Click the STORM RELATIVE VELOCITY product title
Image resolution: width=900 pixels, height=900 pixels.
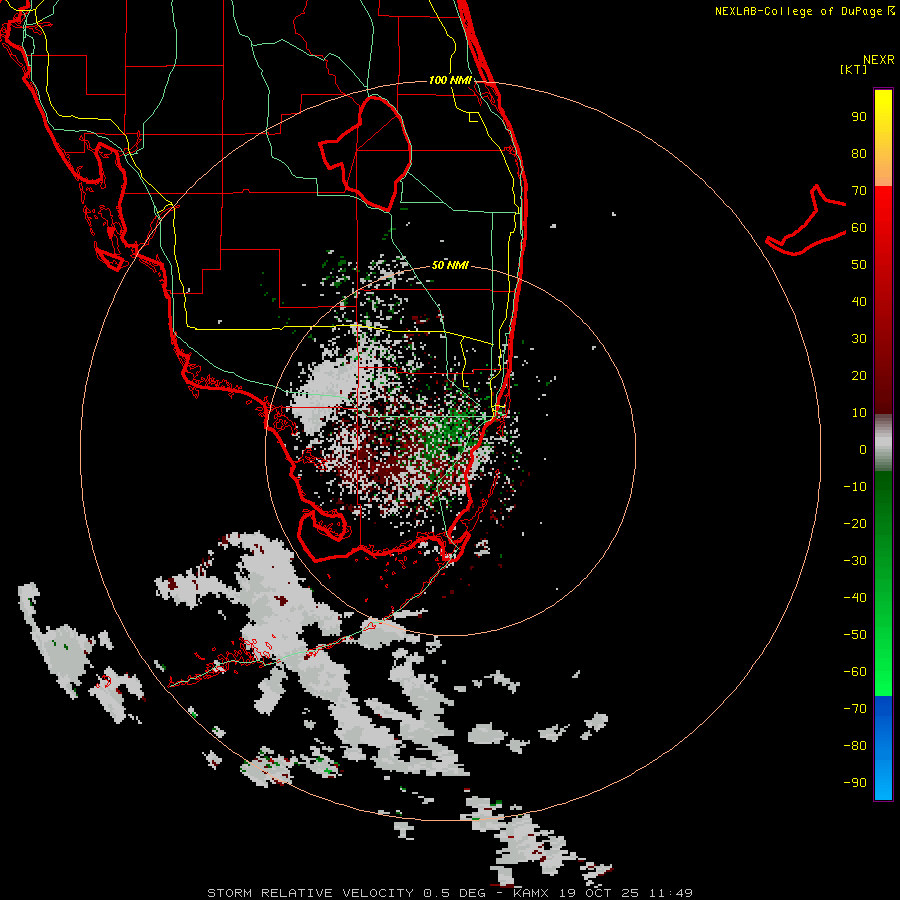point(310,893)
